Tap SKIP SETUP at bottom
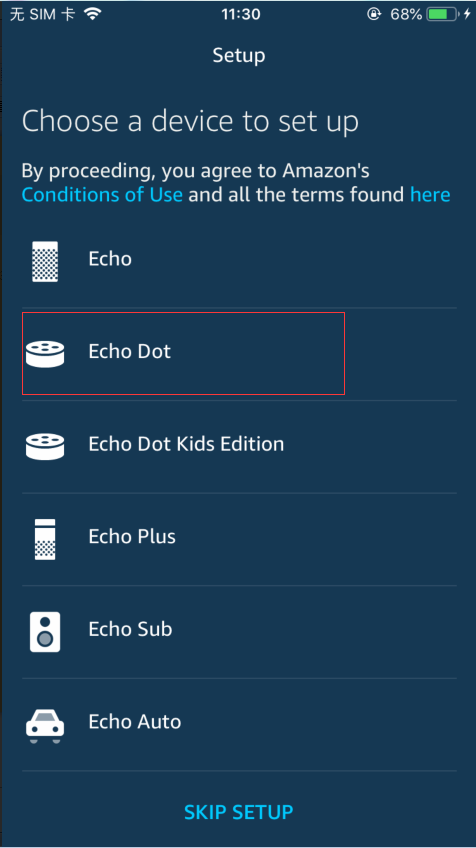 click(239, 812)
